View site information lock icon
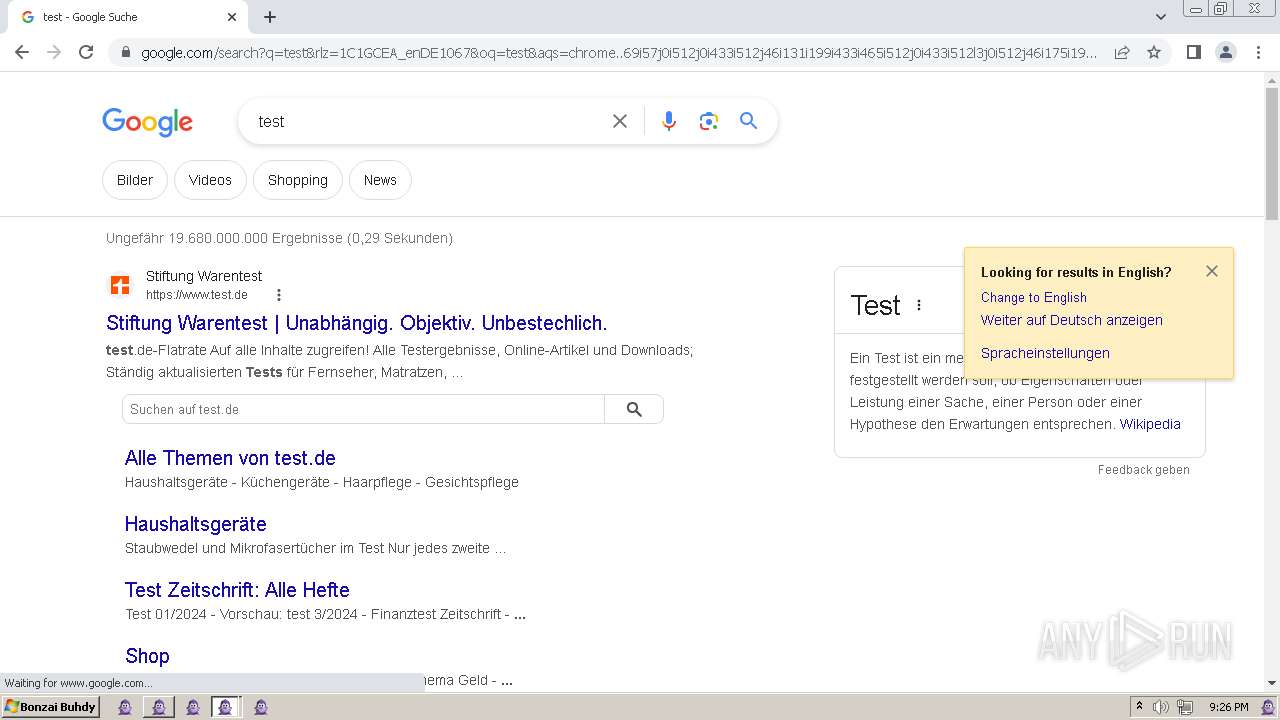Viewport: 1280px width, 720px height. (x=125, y=53)
